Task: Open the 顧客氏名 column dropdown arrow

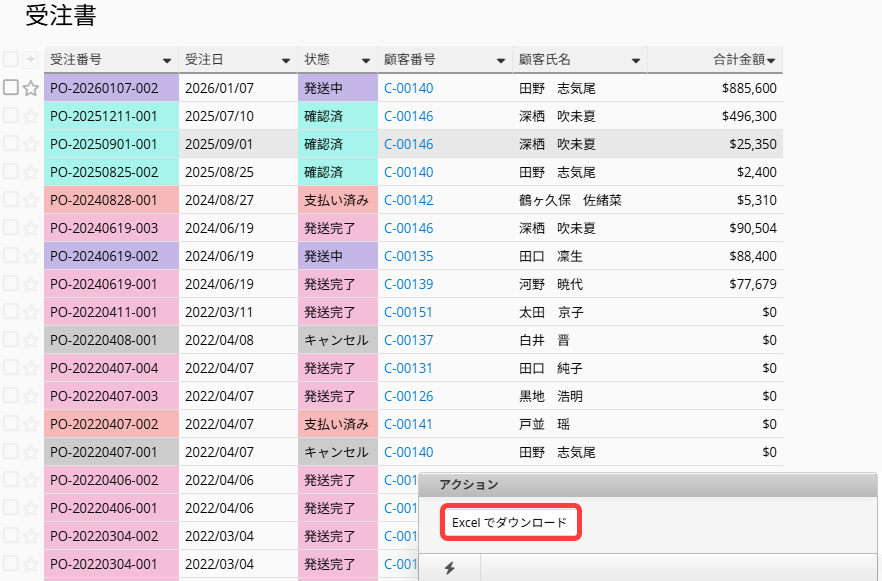Action: coord(635,61)
